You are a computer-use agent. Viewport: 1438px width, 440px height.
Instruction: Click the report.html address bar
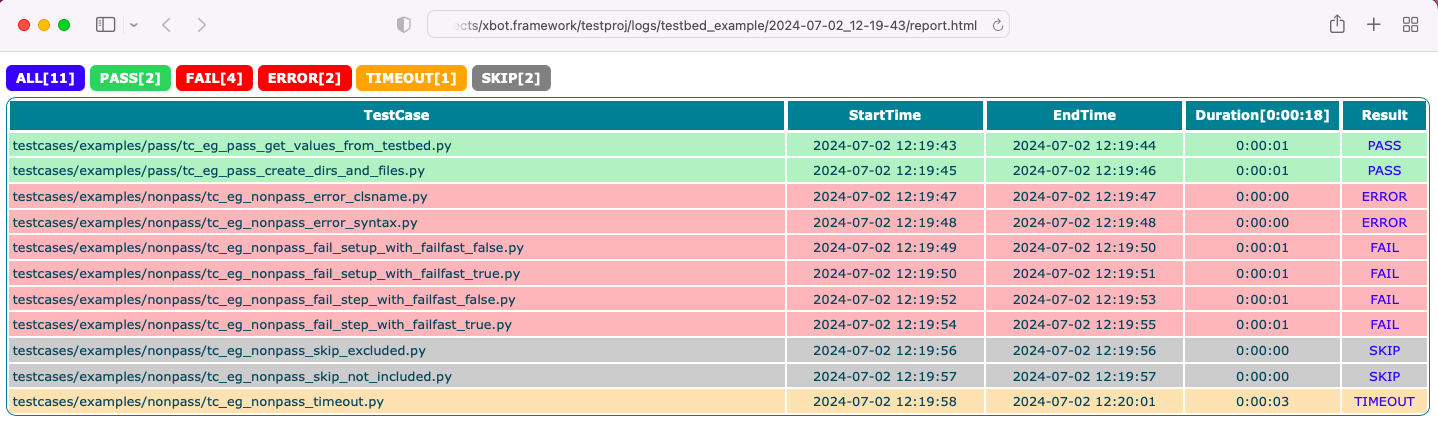(x=718, y=25)
